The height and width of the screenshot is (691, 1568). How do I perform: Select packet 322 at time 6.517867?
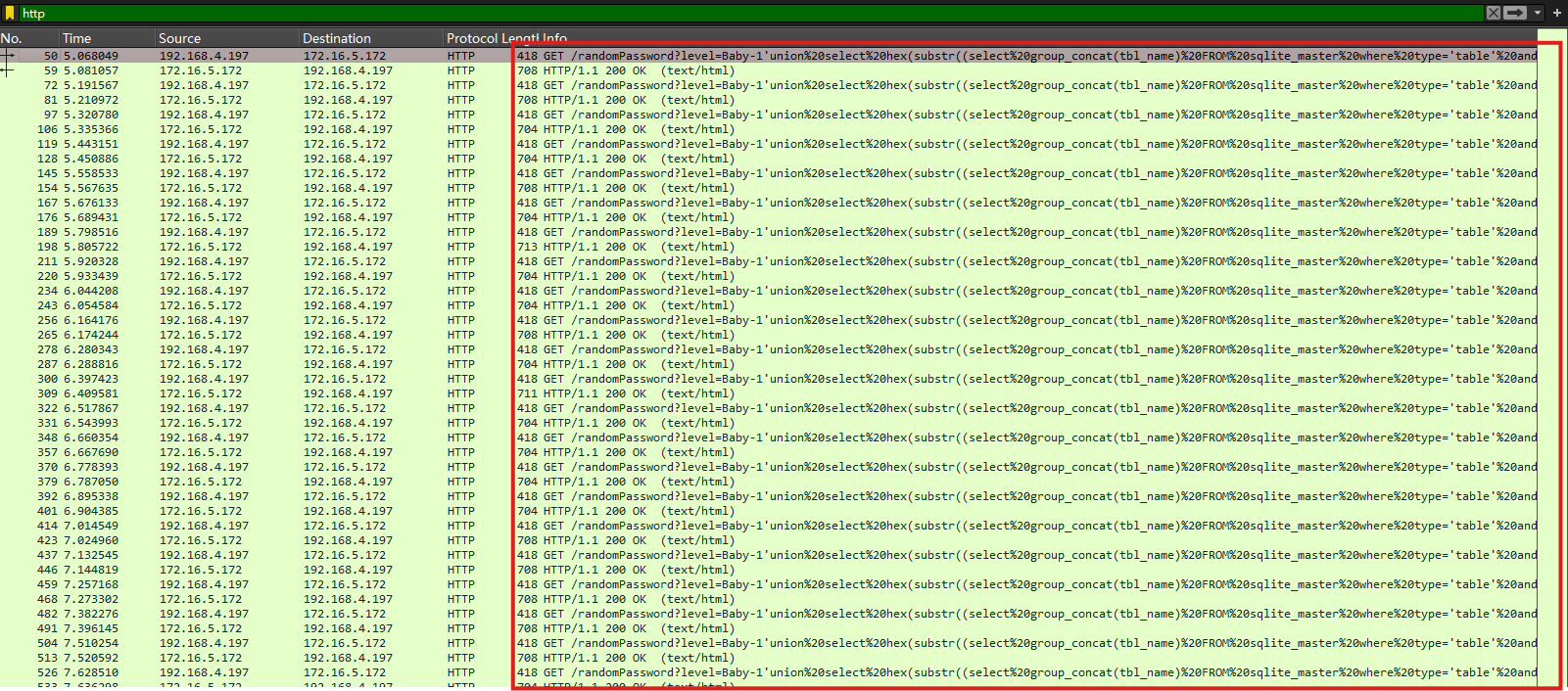[769, 408]
